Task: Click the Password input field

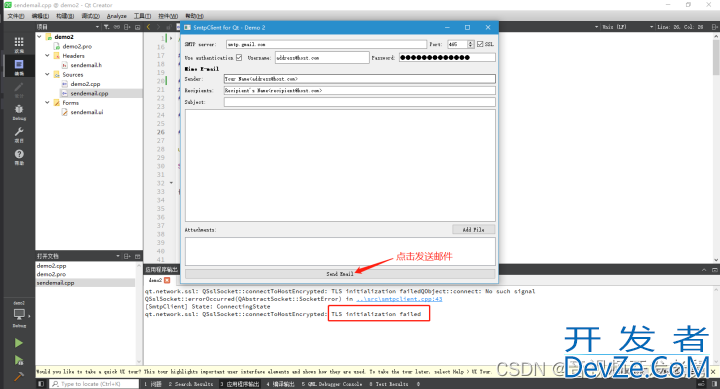Action: click(447, 57)
